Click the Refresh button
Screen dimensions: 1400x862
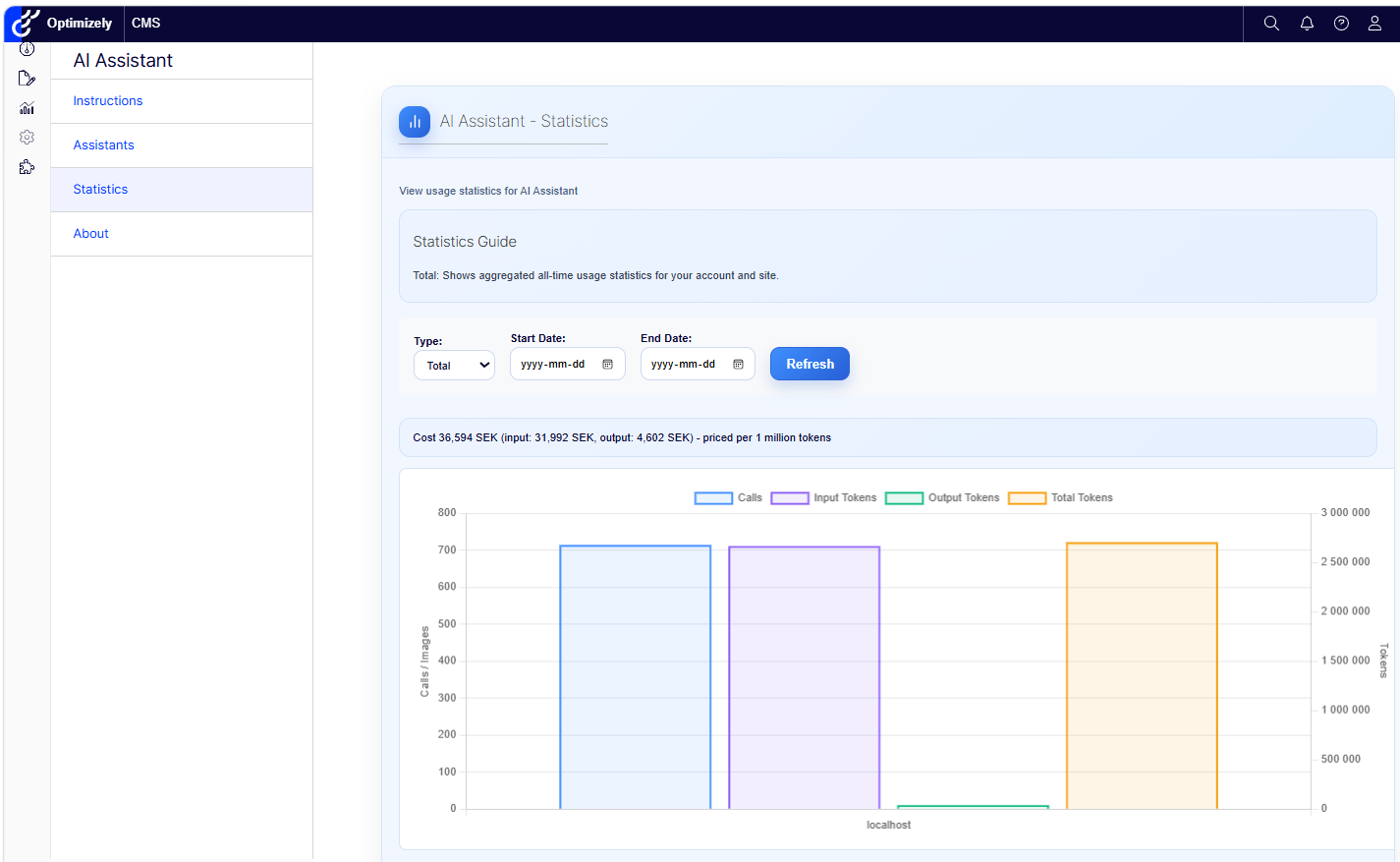(x=810, y=364)
